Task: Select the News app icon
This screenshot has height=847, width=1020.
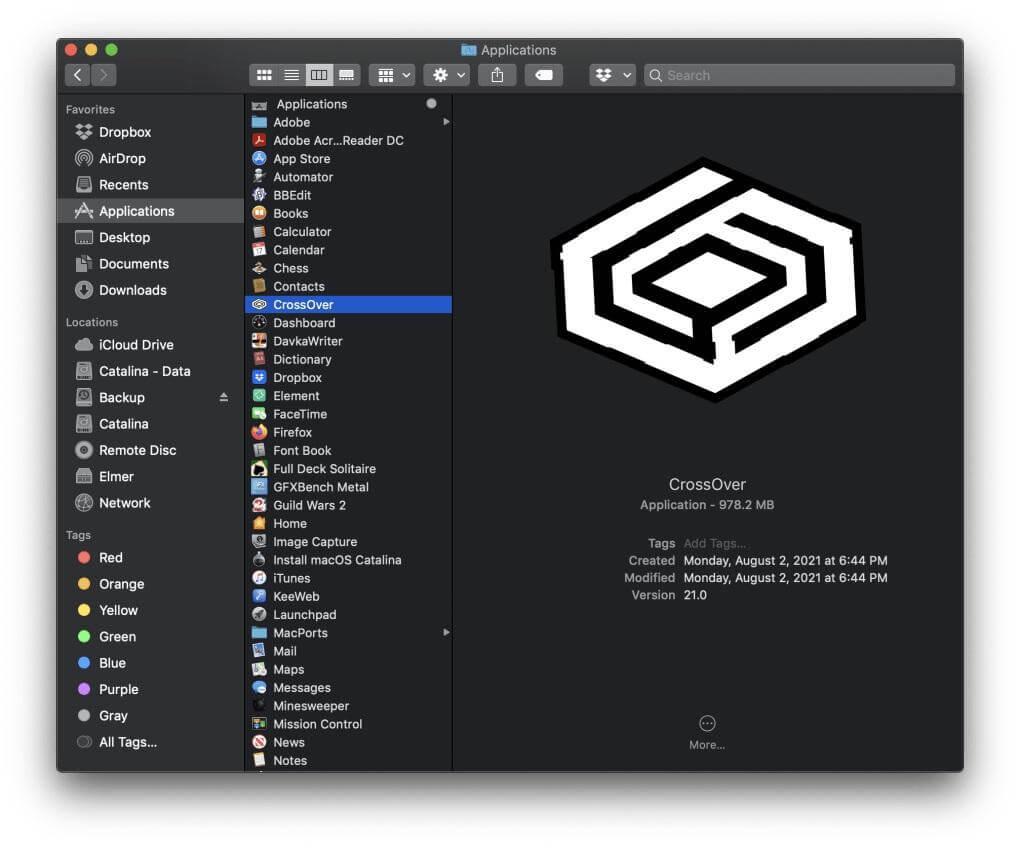Action: coord(259,742)
